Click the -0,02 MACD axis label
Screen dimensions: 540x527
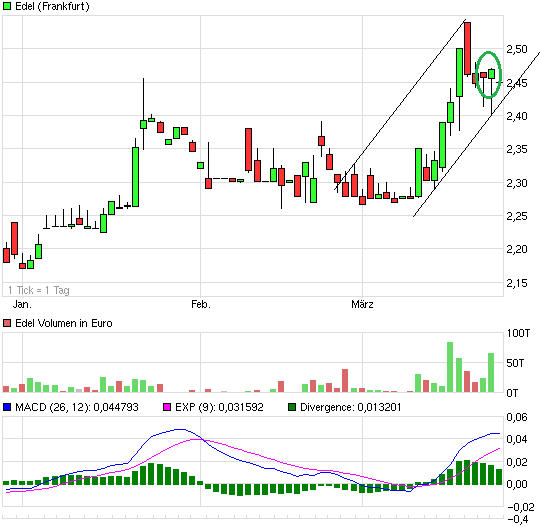click(x=521, y=507)
